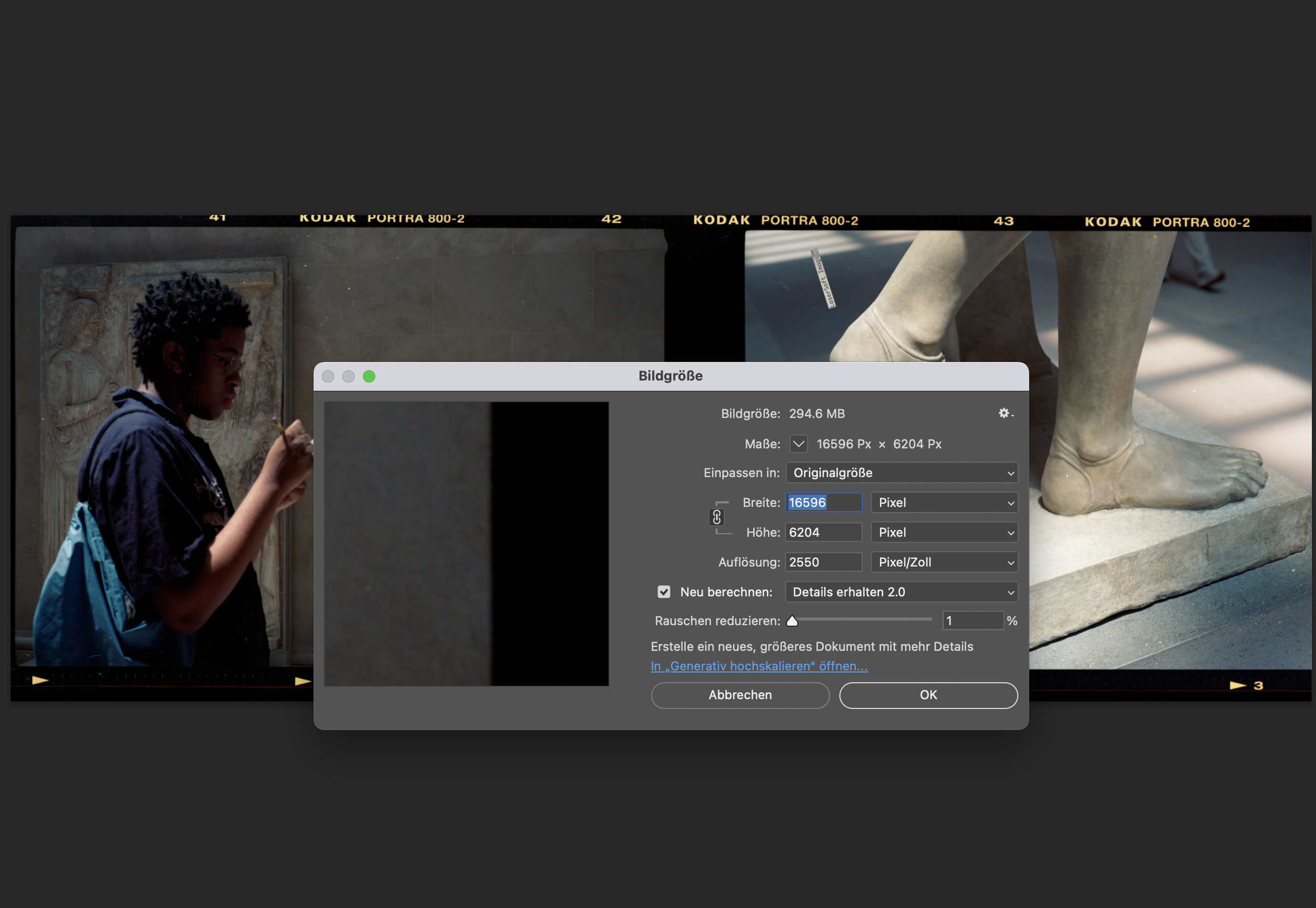
Task: Click the Bildgröße dialog title bar
Action: [x=670, y=376]
